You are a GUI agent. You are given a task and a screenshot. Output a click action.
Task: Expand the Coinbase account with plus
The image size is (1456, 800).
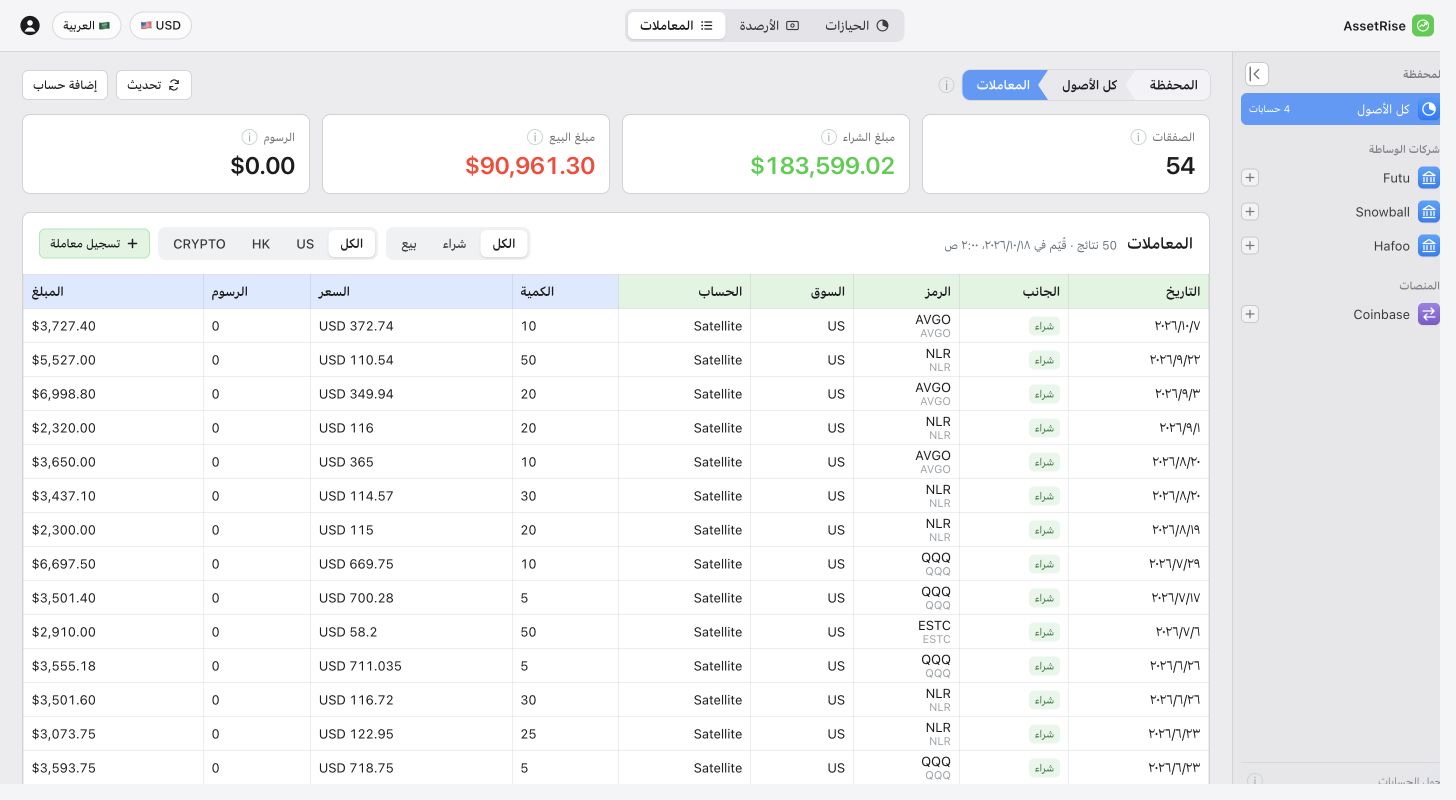tap(1249, 314)
